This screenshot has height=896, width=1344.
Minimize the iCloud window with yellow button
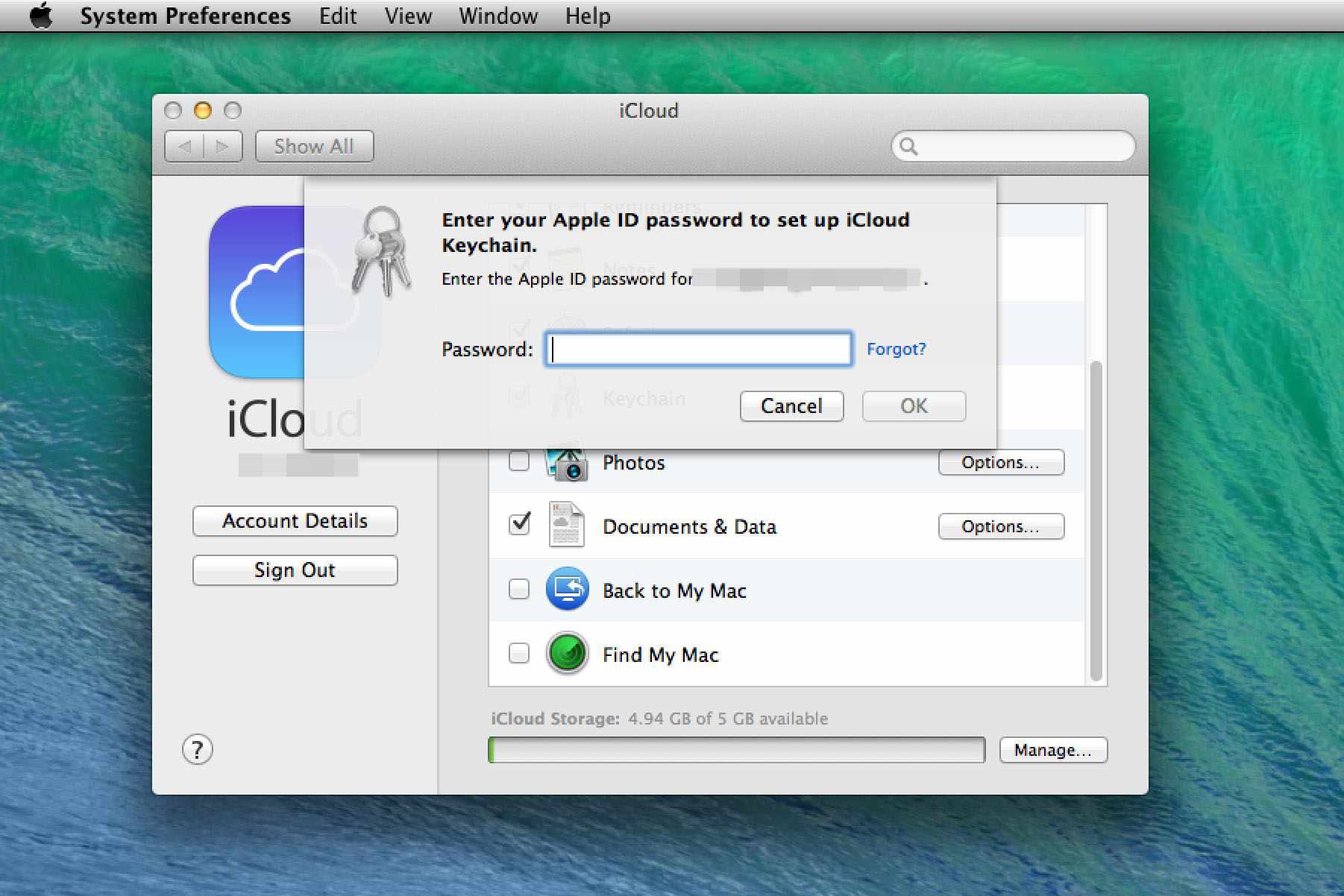tap(202, 110)
